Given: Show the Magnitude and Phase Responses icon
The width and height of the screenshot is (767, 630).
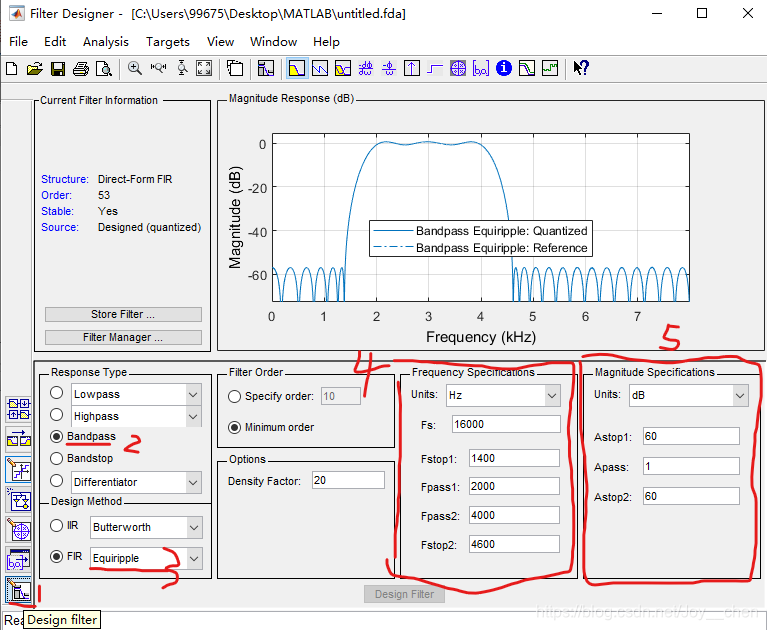Looking at the screenshot, I should click(343, 68).
